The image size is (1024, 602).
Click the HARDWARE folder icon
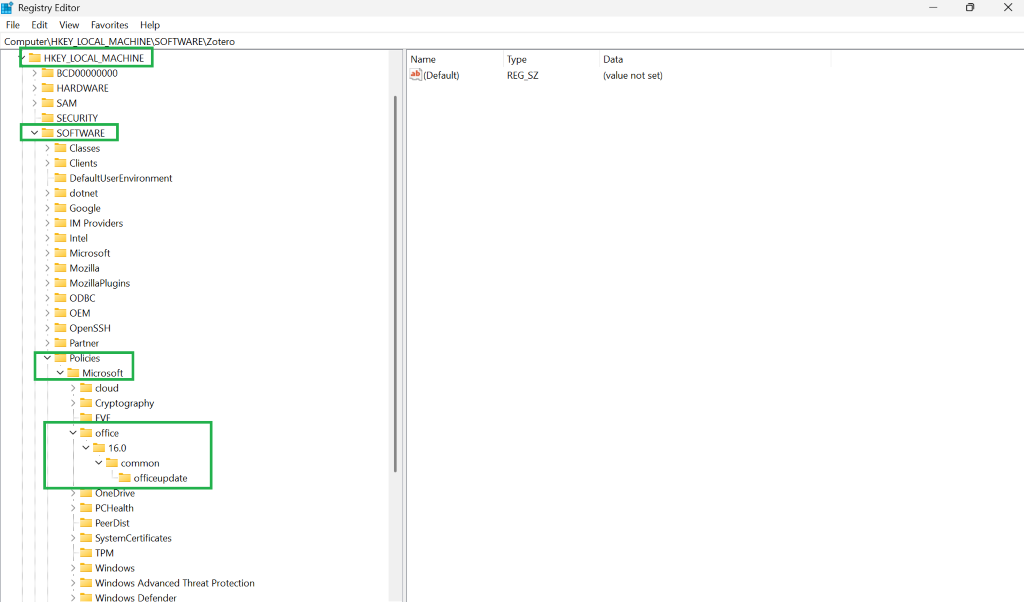coord(48,88)
